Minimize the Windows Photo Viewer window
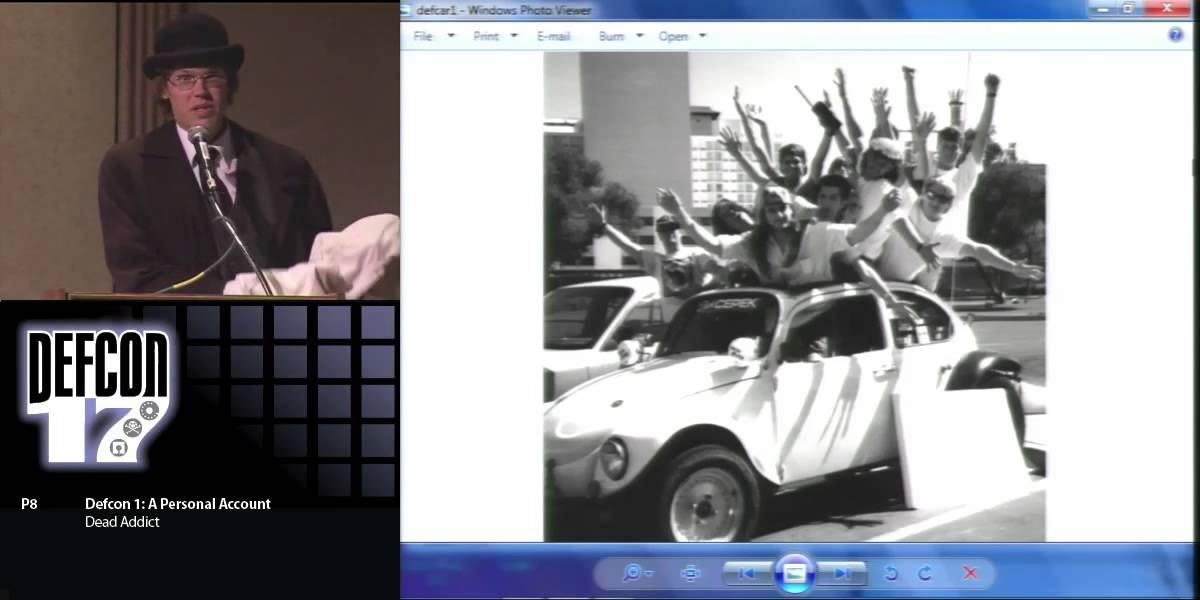 tap(1101, 8)
